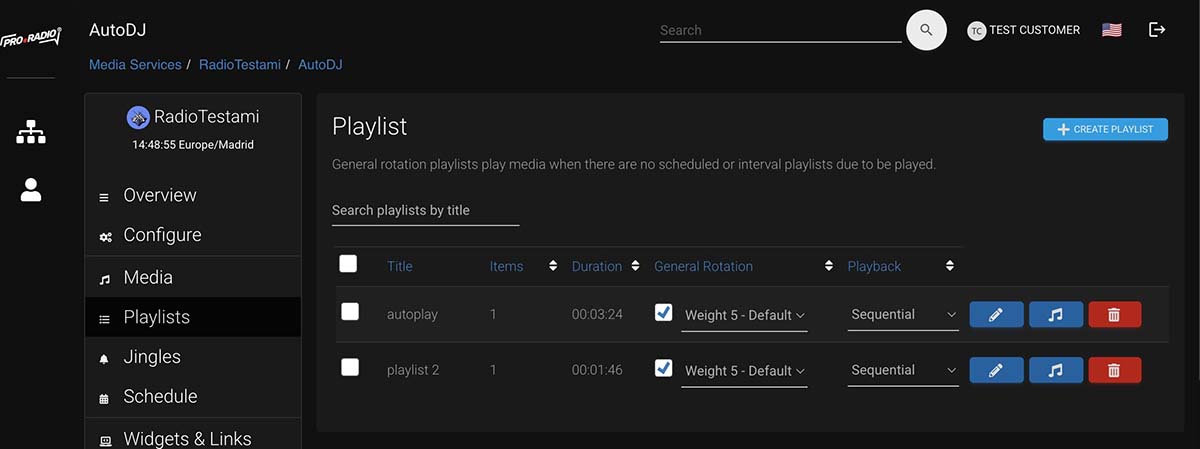Screen dimensions: 1200x449
Task: Select the playlist 2 row checkbox
Action: [350, 367]
